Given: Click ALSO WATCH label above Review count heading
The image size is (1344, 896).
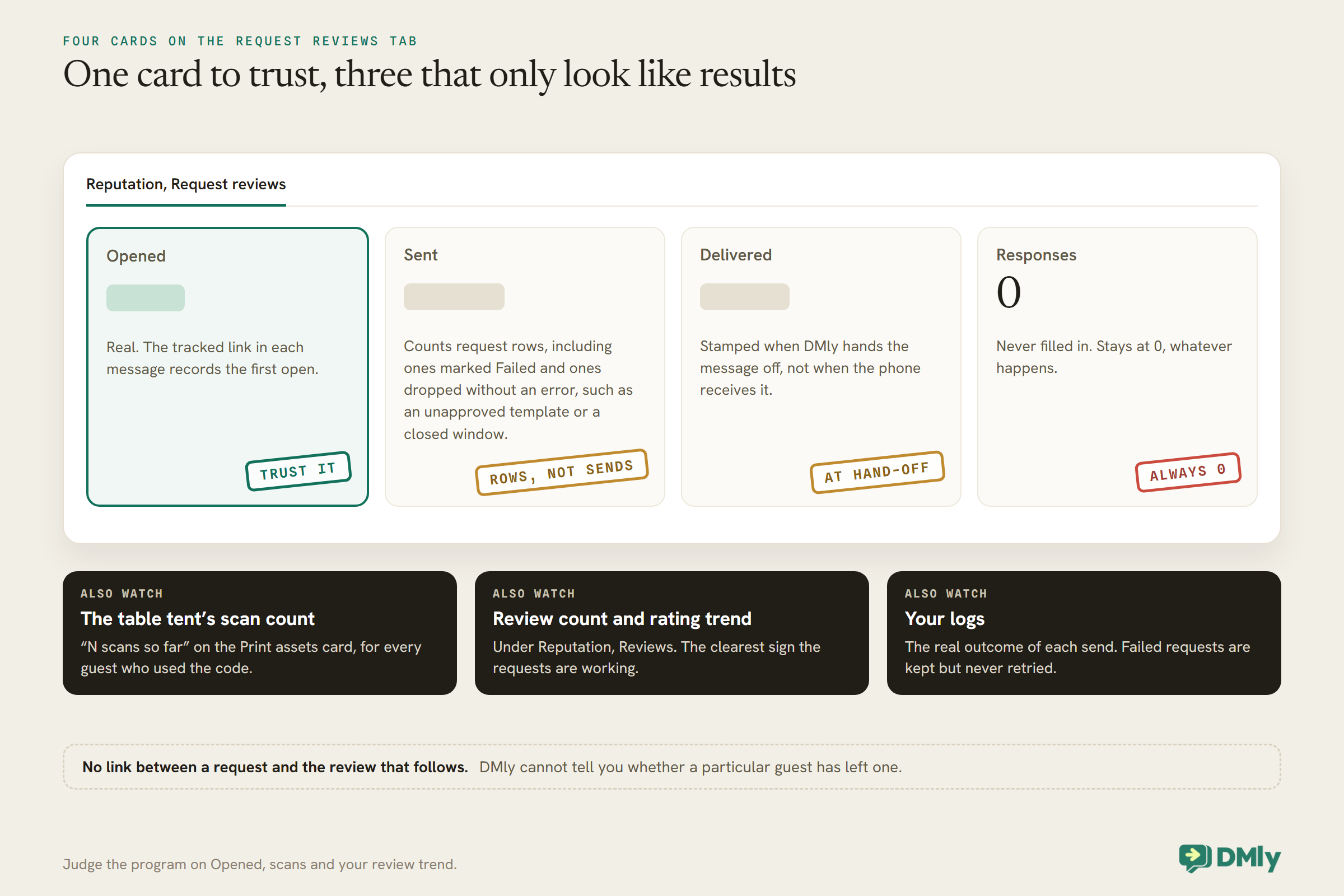Looking at the screenshot, I should pos(534,594).
